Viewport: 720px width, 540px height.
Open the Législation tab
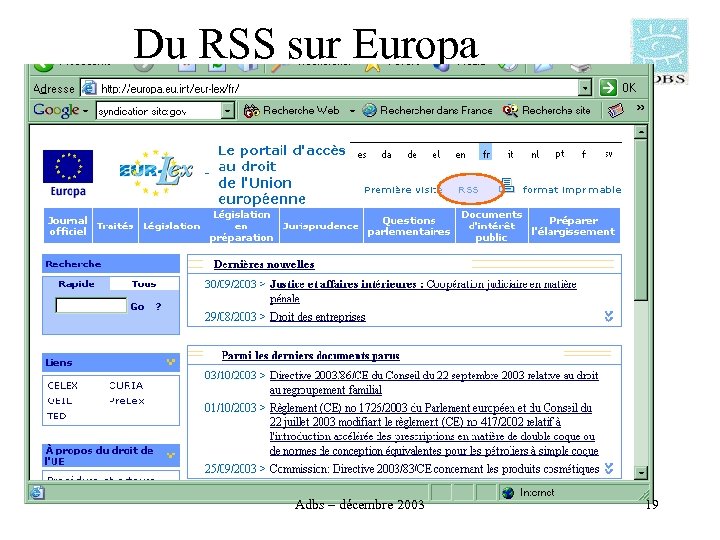coord(172,225)
